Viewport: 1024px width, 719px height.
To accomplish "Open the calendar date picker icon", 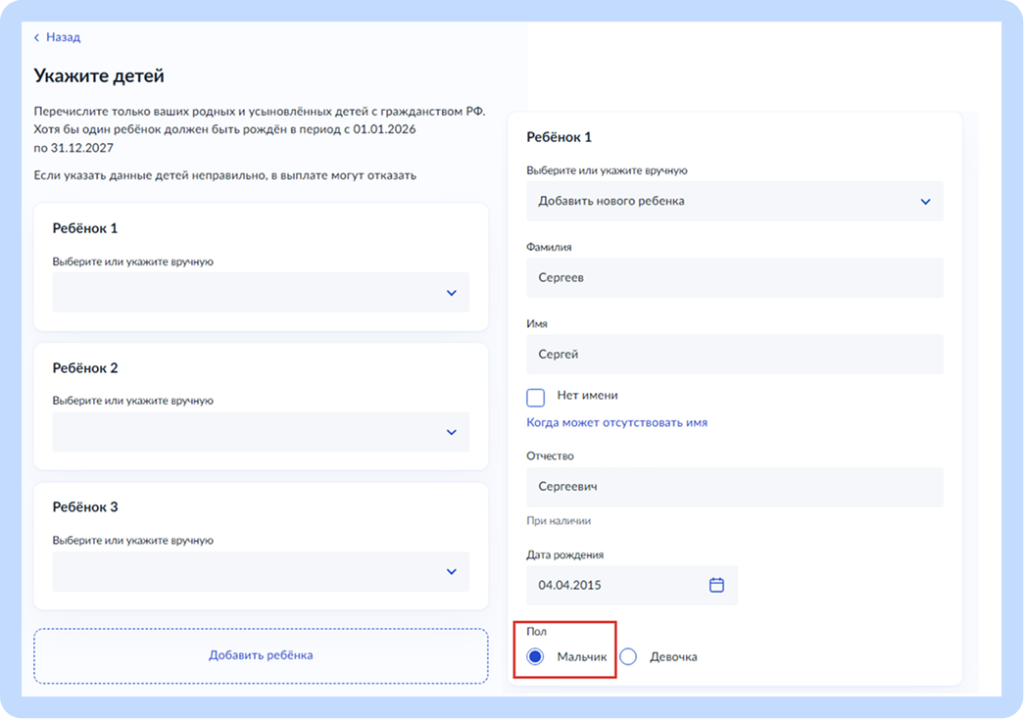I will (x=716, y=584).
